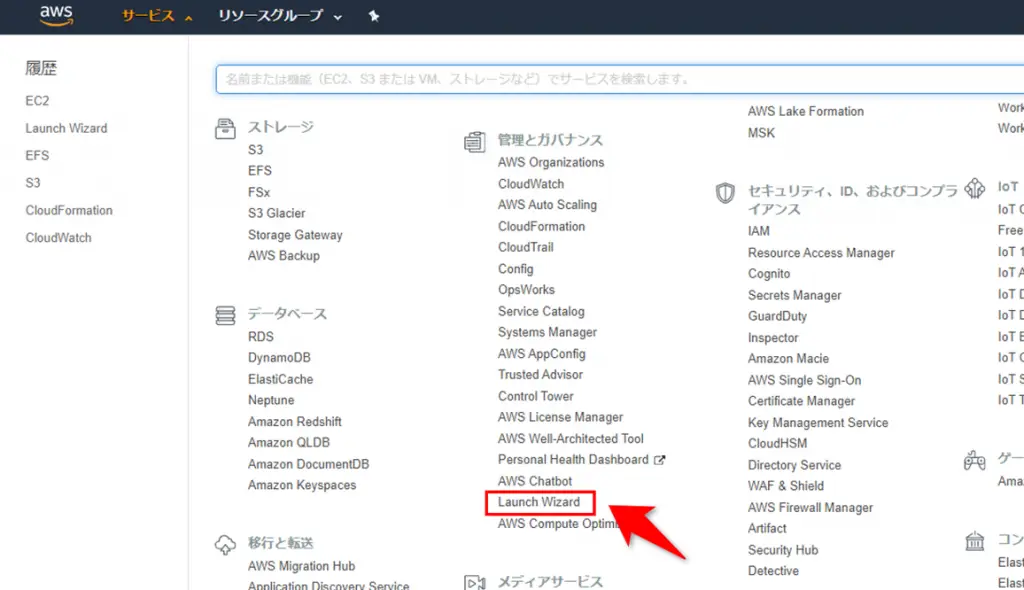
Task: Open CloudWatch from history list
Action: click(59, 238)
